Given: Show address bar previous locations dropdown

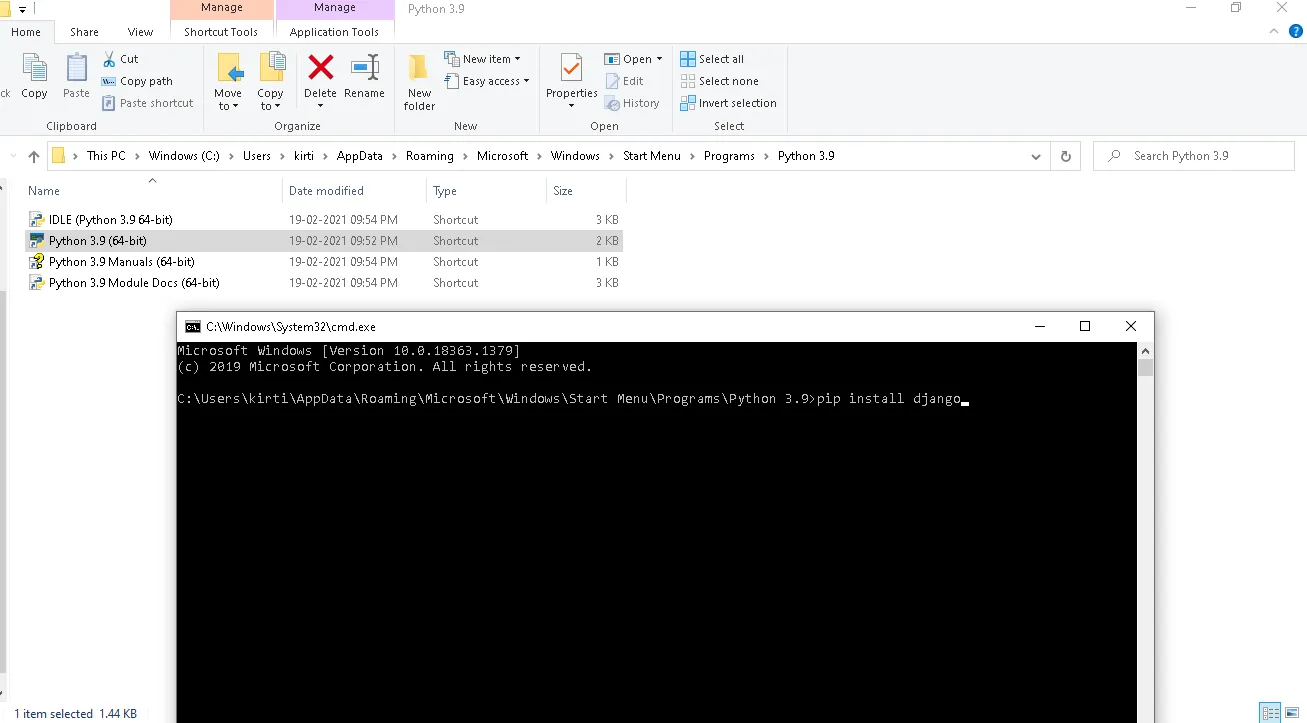Looking at the screenshot, I should click(1036, 156).
